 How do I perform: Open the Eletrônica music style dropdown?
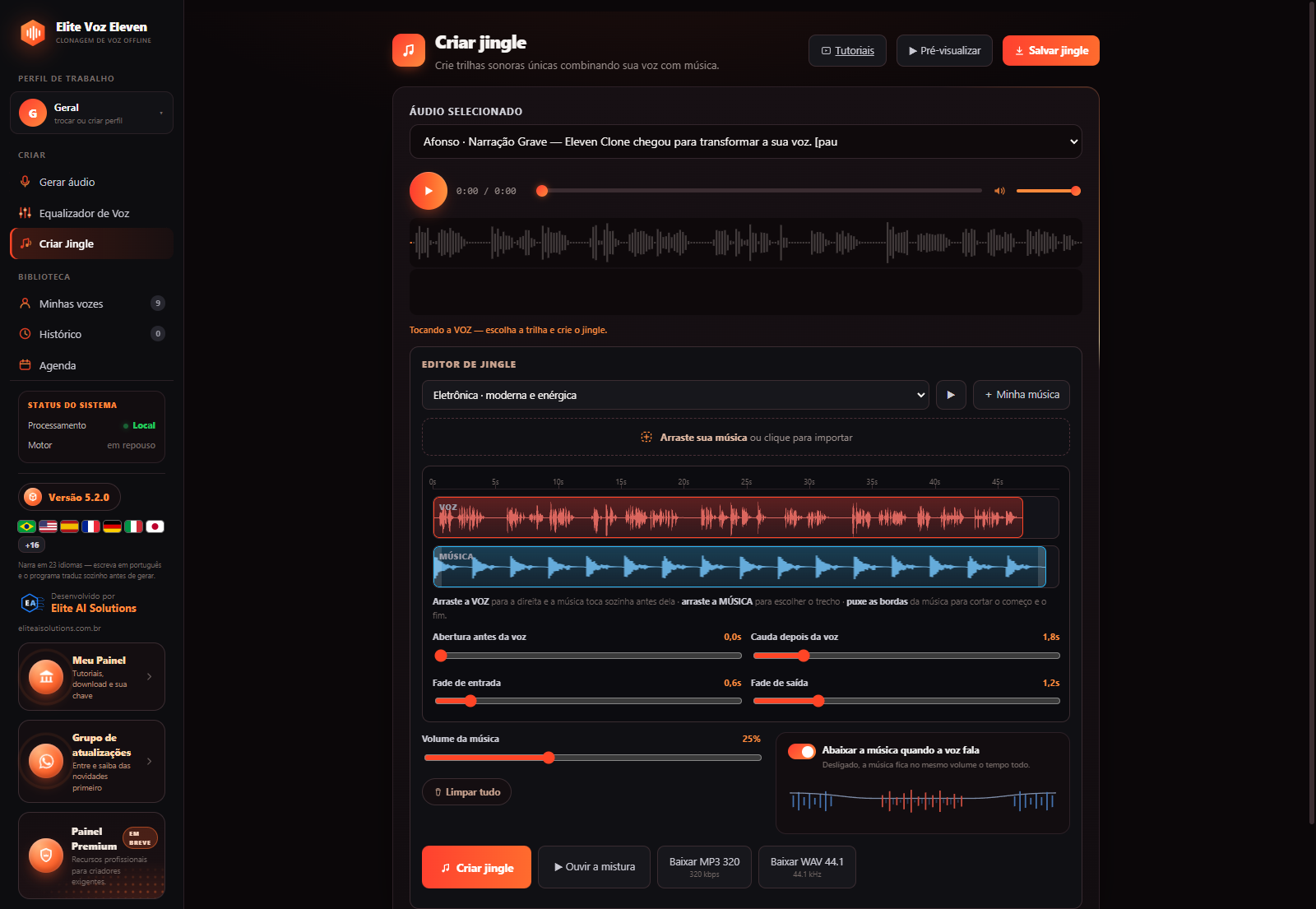[x=675, y=395]
